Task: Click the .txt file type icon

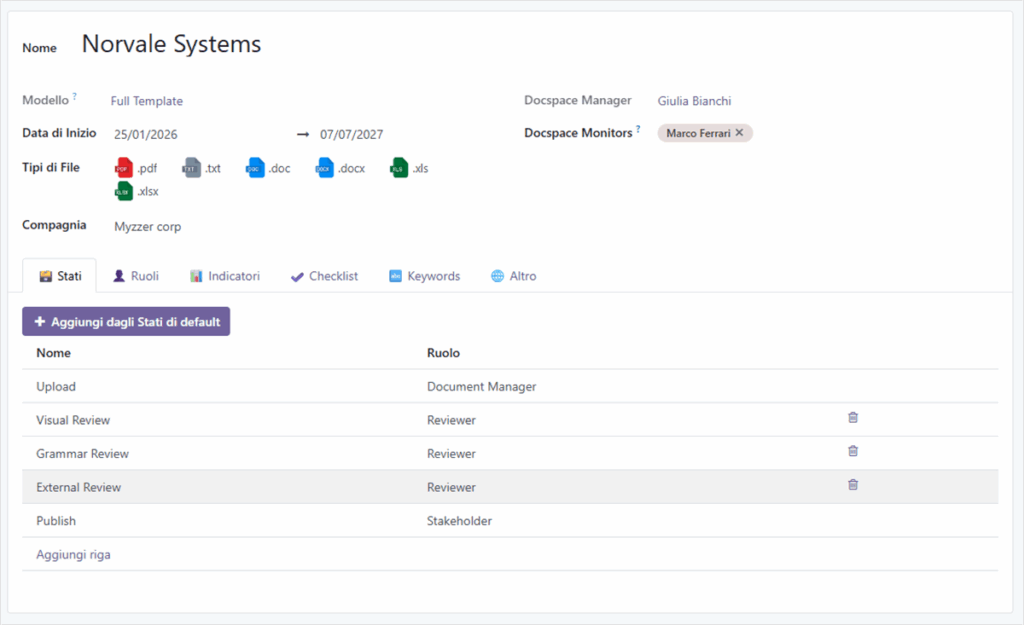Action: (191, 168)
